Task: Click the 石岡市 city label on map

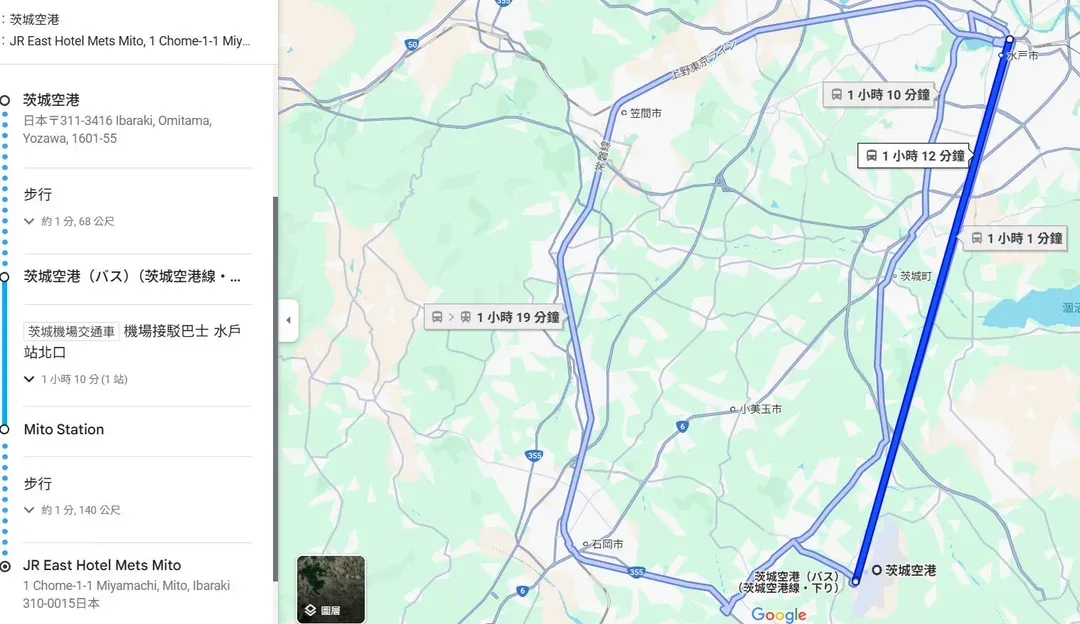Action: [608, 544]
